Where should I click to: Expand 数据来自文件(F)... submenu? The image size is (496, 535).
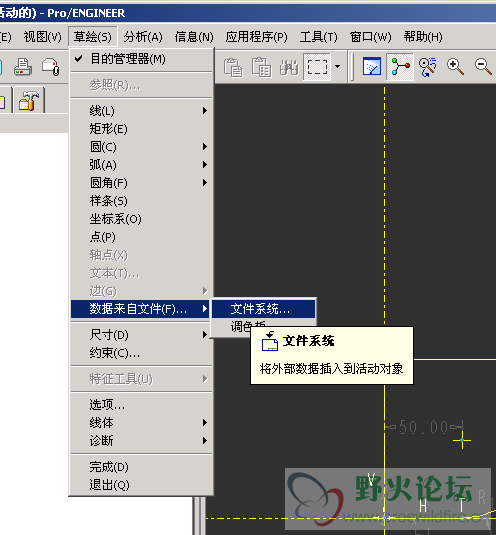(x=140, y=309)
